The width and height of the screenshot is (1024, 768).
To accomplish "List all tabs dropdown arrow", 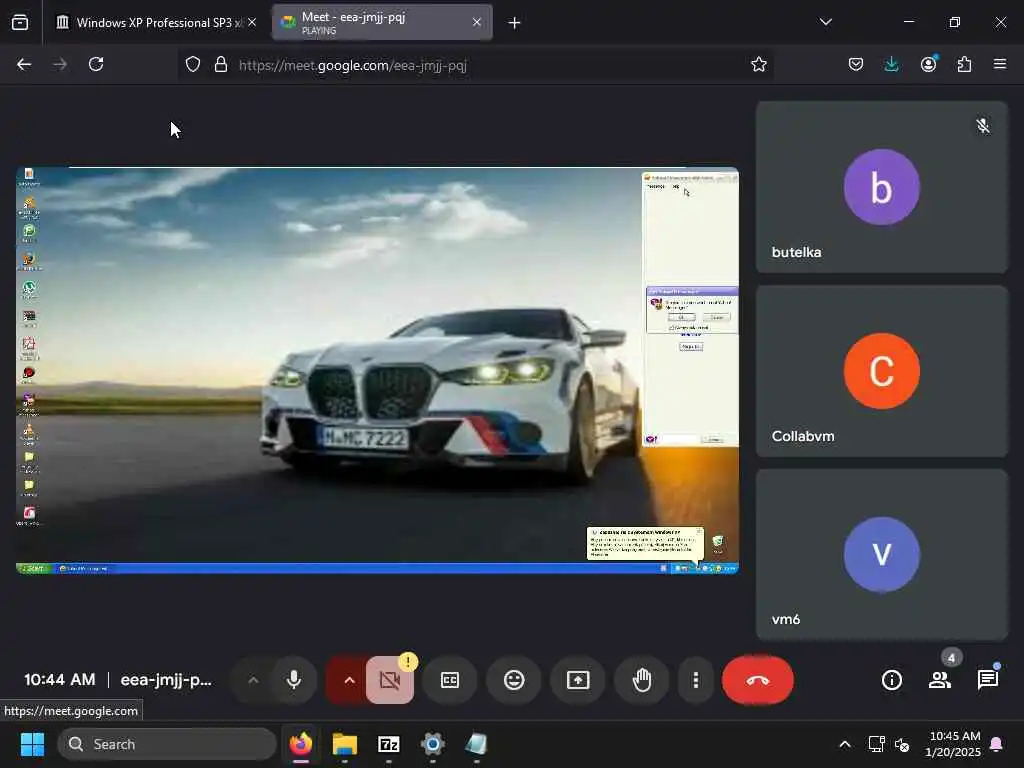I will (x=825, y=22).
